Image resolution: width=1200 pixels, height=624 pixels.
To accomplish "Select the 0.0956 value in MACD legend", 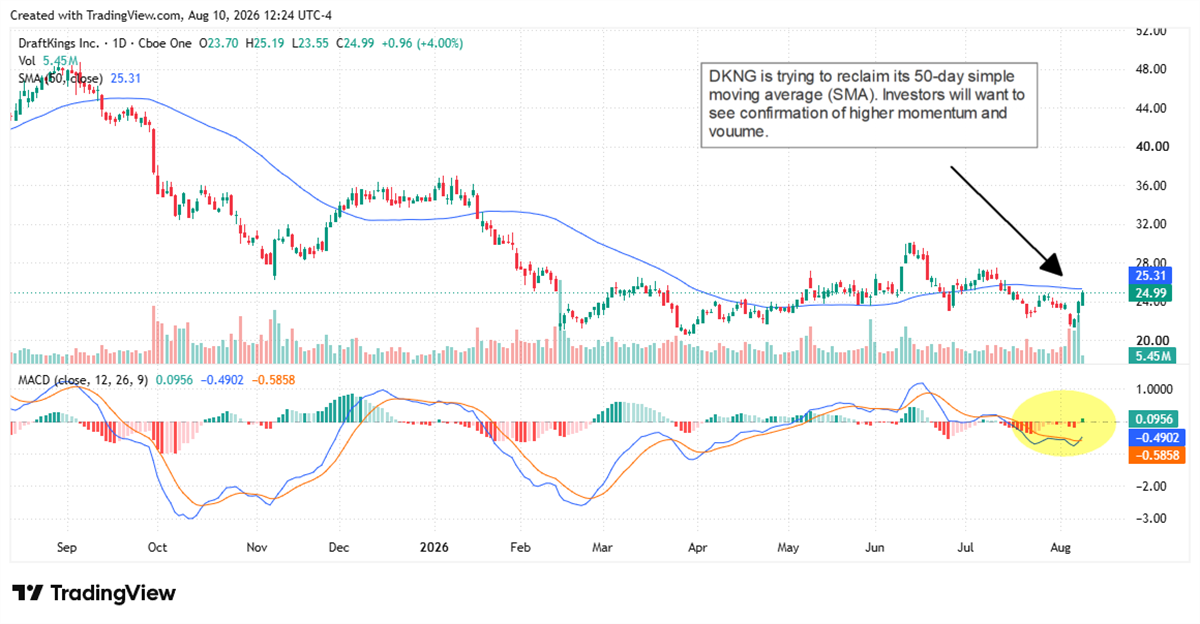I will [x=172, y=381].
